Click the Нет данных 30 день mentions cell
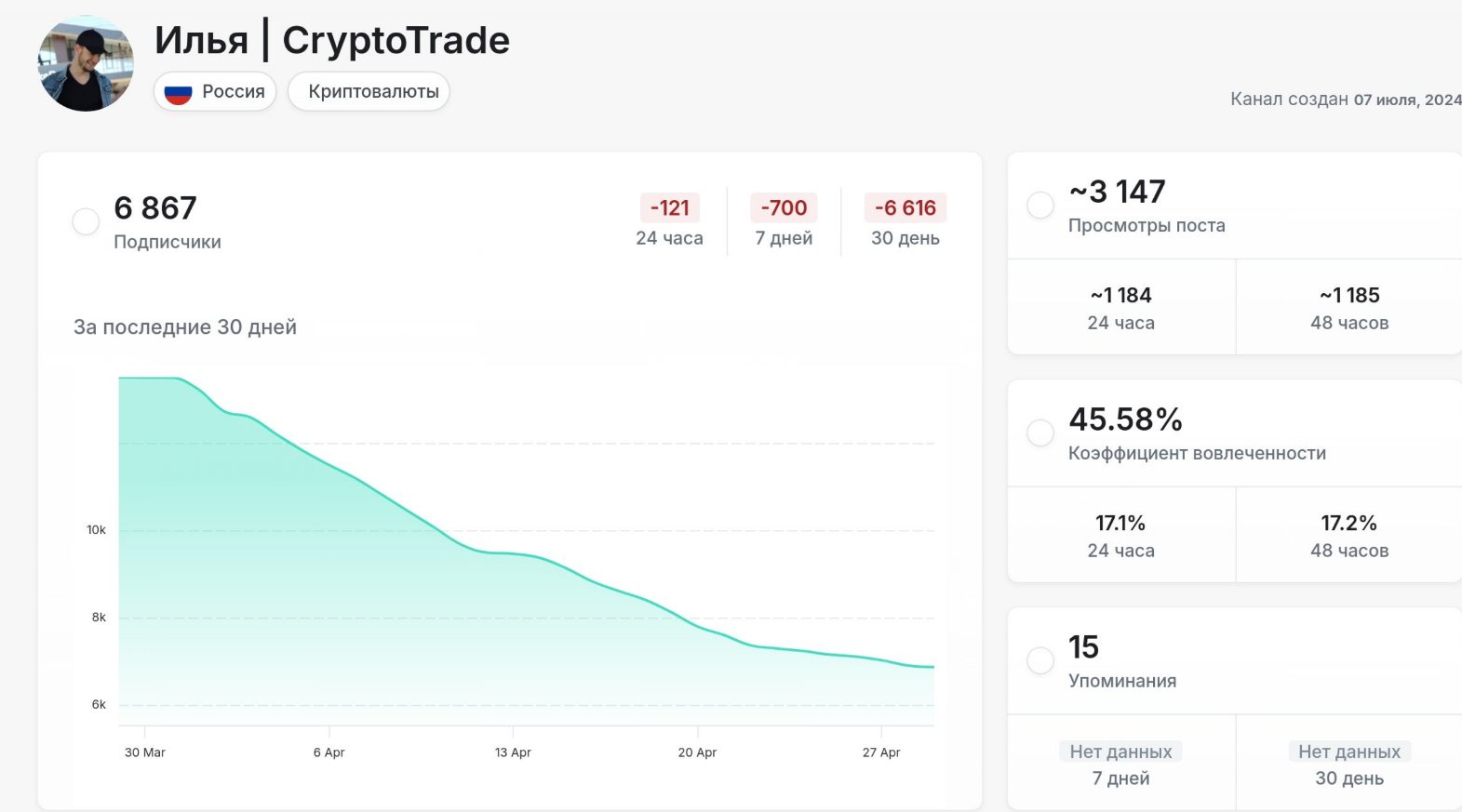 point(1349,764)
